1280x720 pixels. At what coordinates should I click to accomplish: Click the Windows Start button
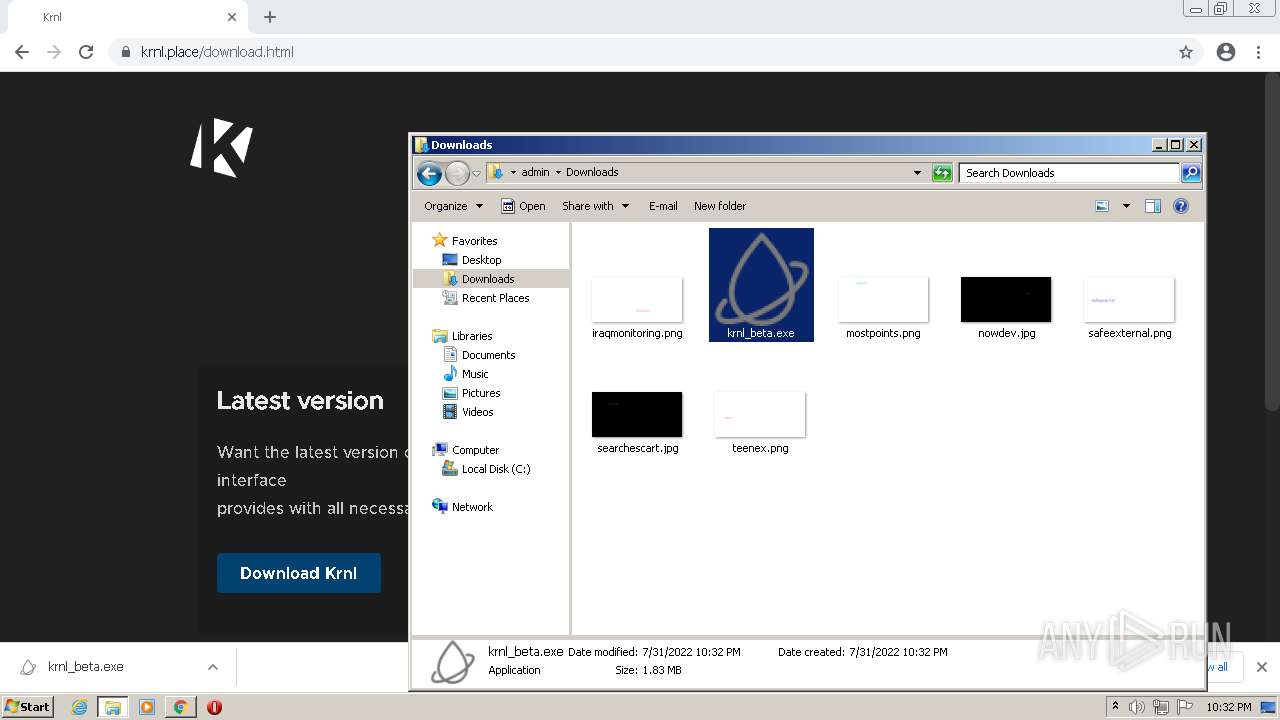(28, 706)
